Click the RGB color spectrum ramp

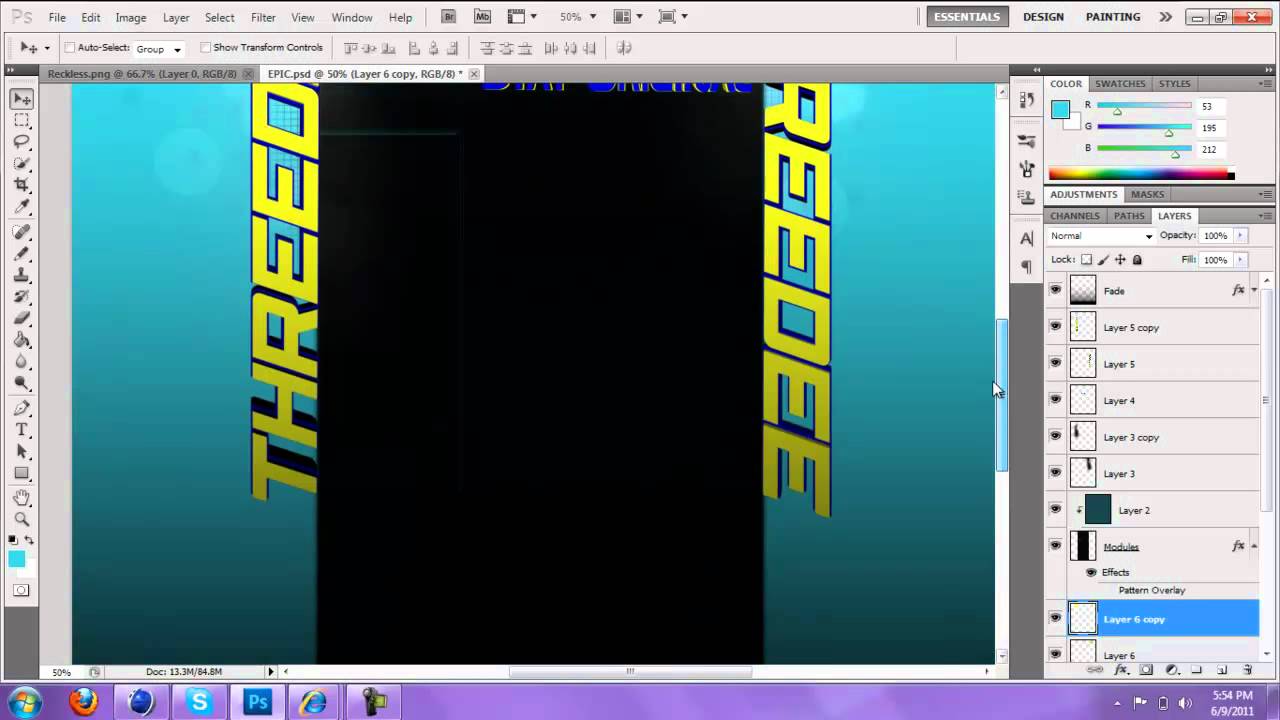(x=1141, y=174)
